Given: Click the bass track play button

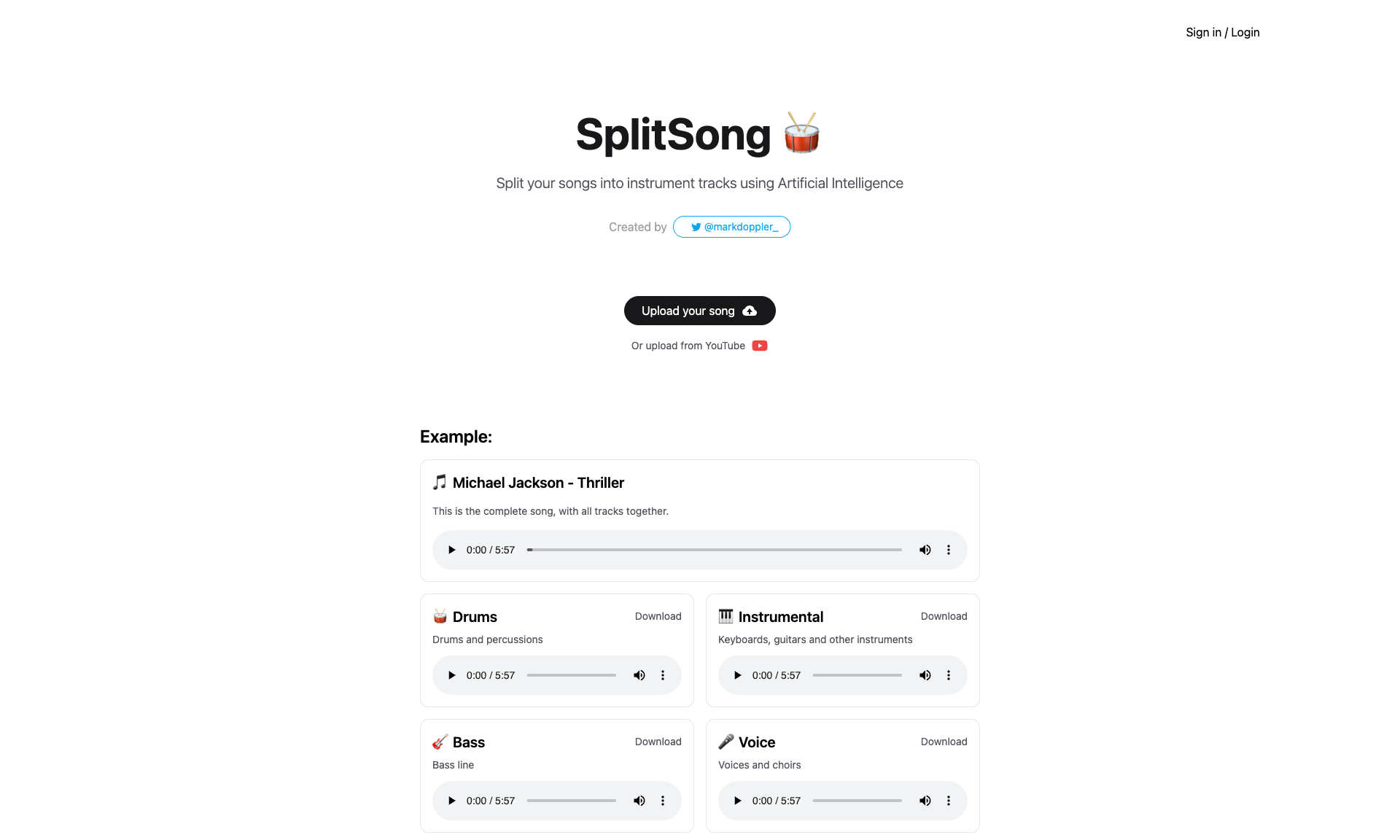Looking at the screenshot, I should coord(451,800).
